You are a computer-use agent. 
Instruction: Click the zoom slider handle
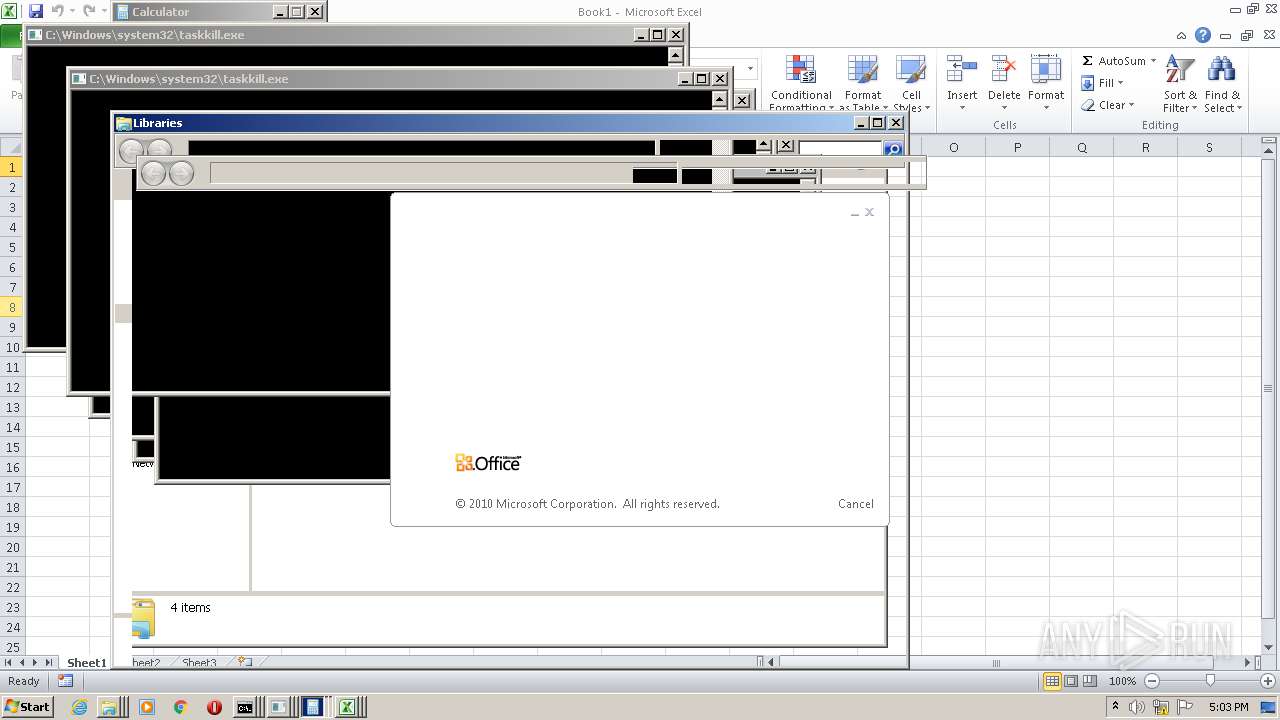click(x=1210, y=681)
